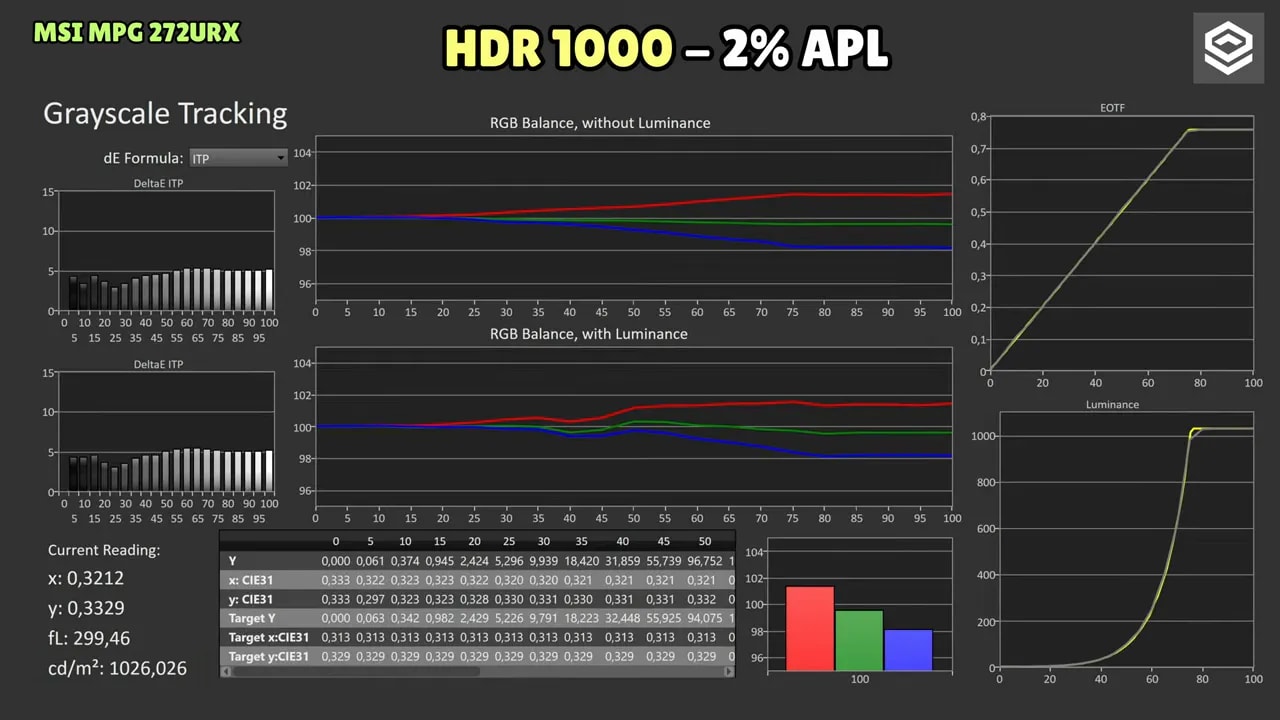Image resolution: width=1280 pixels, height=720 pixels.
Task: Click the Target Y value 18,223
Action: pyautogui.click(x=581, y=618)
